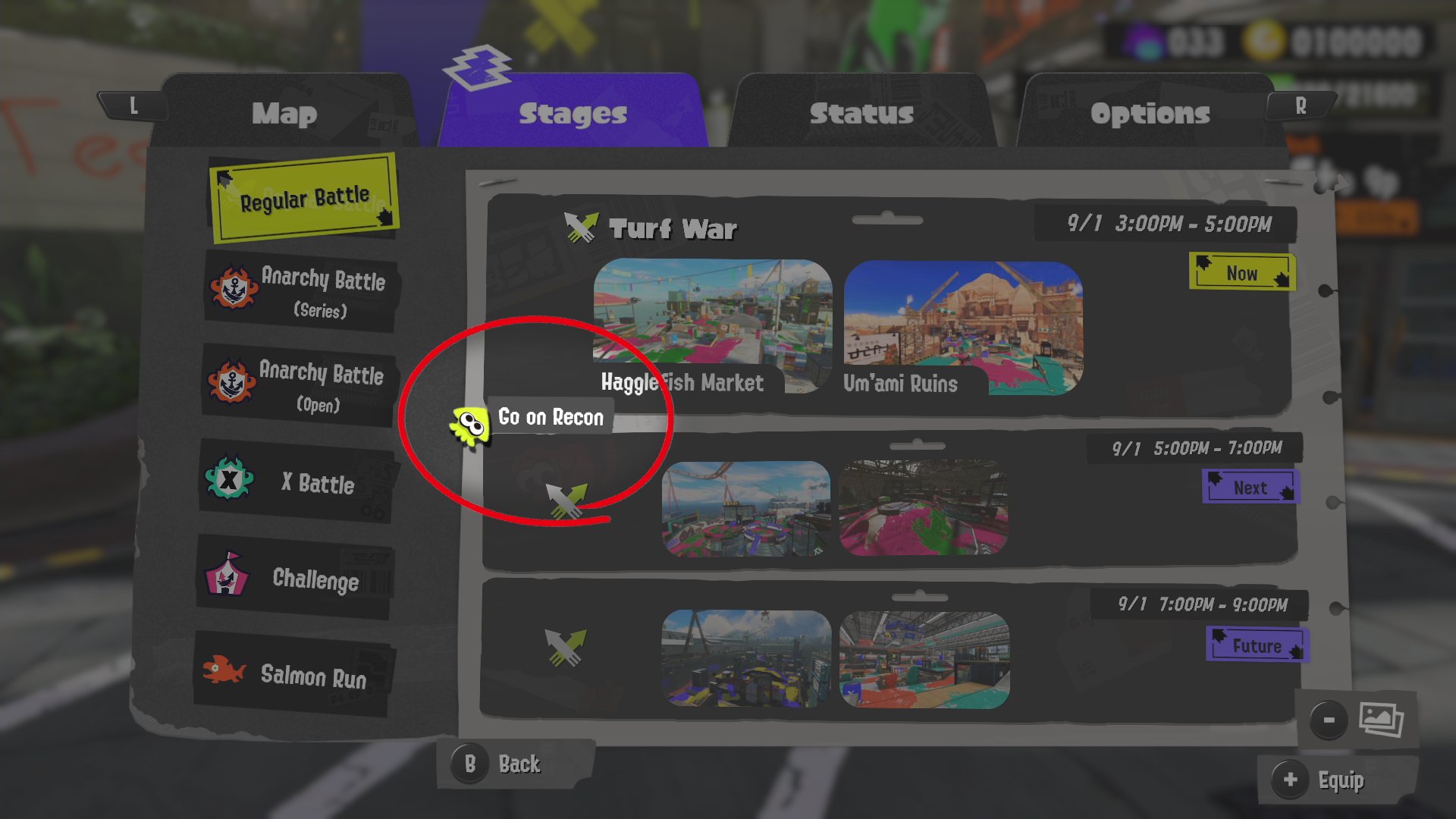1456x819 pixels.
Task: Open the Options tab
Action: point(1150,113)
